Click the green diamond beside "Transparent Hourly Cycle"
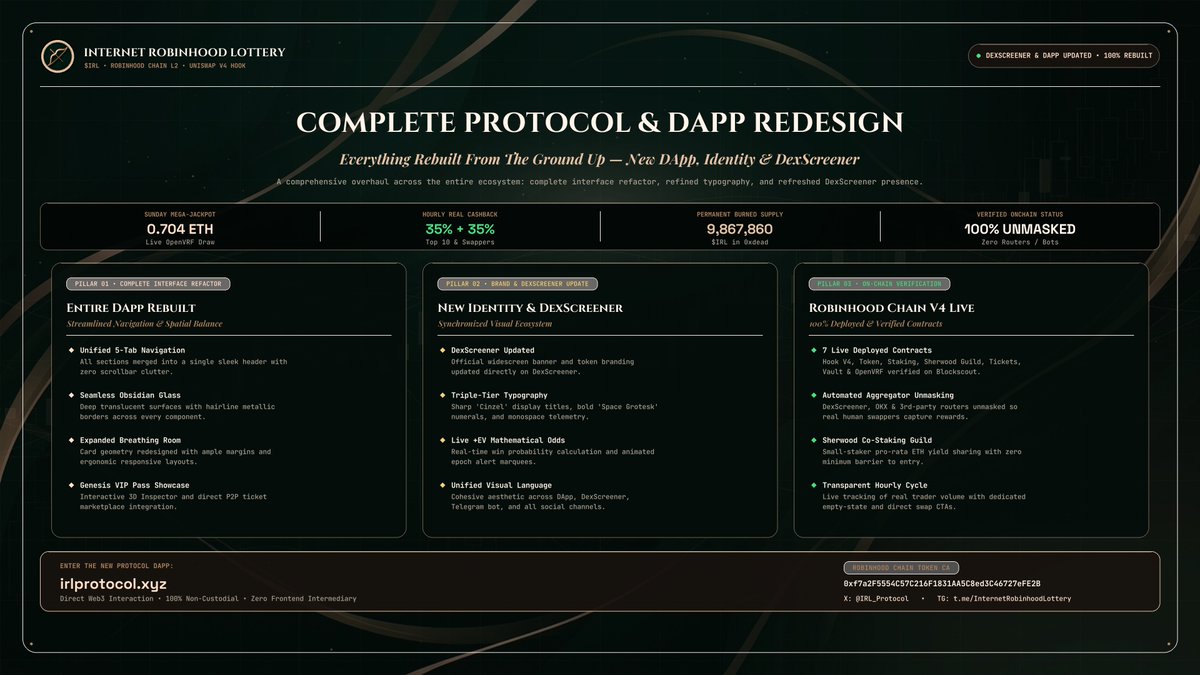This screenshot has width=1200, height=675. coord(814,486)
